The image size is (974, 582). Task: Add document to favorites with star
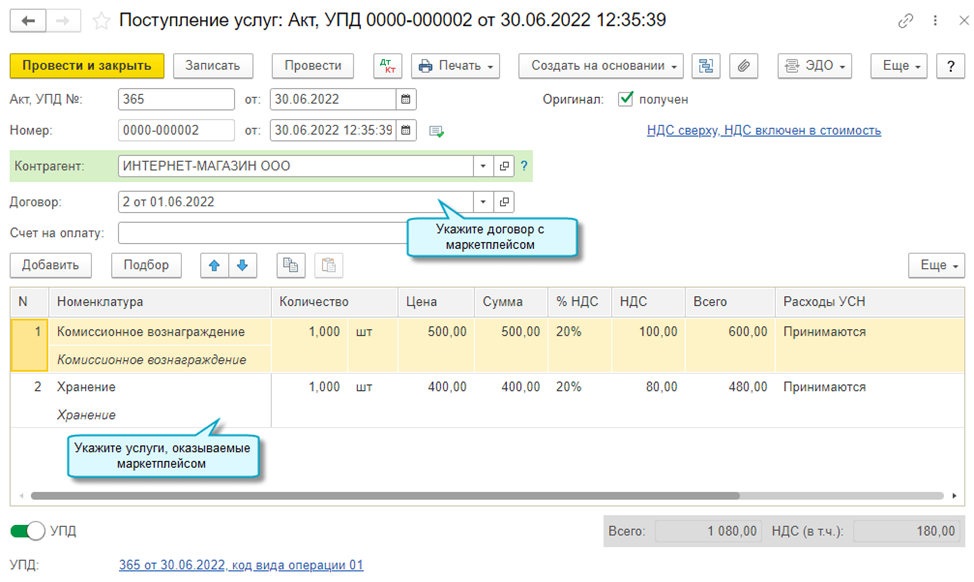(101, 21)
